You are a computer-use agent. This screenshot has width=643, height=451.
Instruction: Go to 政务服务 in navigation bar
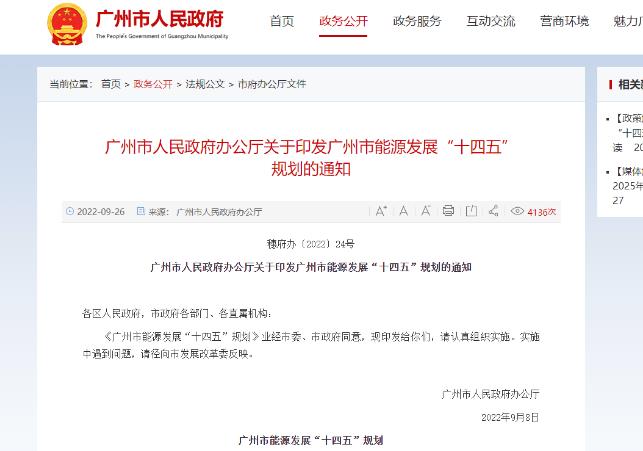pos(417,21)
